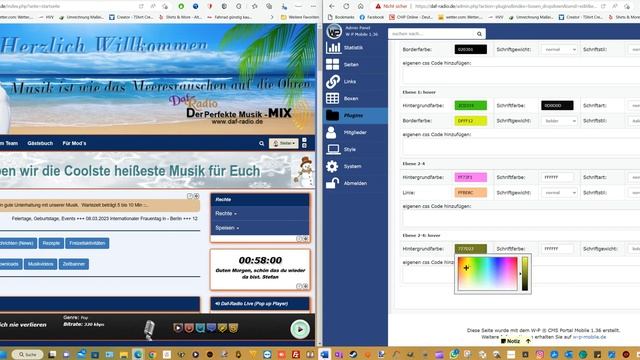Click the green Hintergrundfarbe swatch in Ebene 1 hover
Viewport: 640px width, 360px height.
pos(471,105)
